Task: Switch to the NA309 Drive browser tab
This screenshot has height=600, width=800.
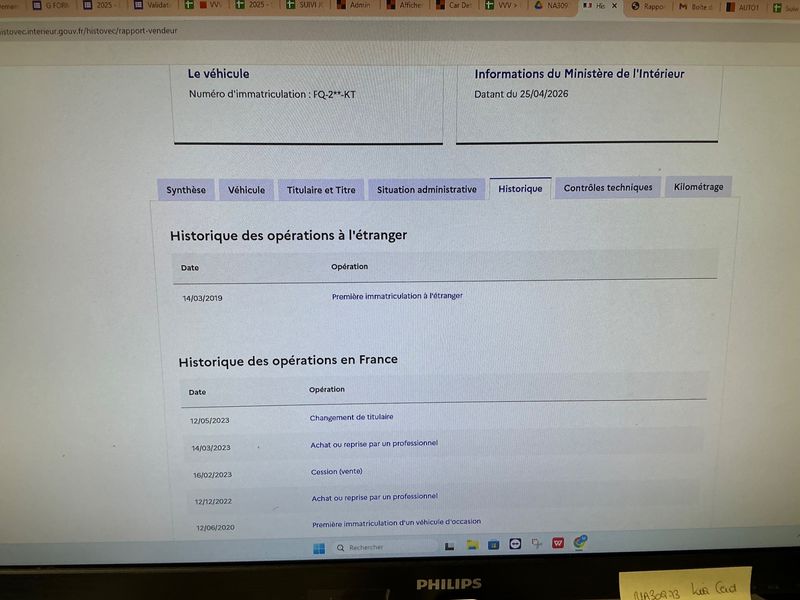Action: (x=551, y=5)
